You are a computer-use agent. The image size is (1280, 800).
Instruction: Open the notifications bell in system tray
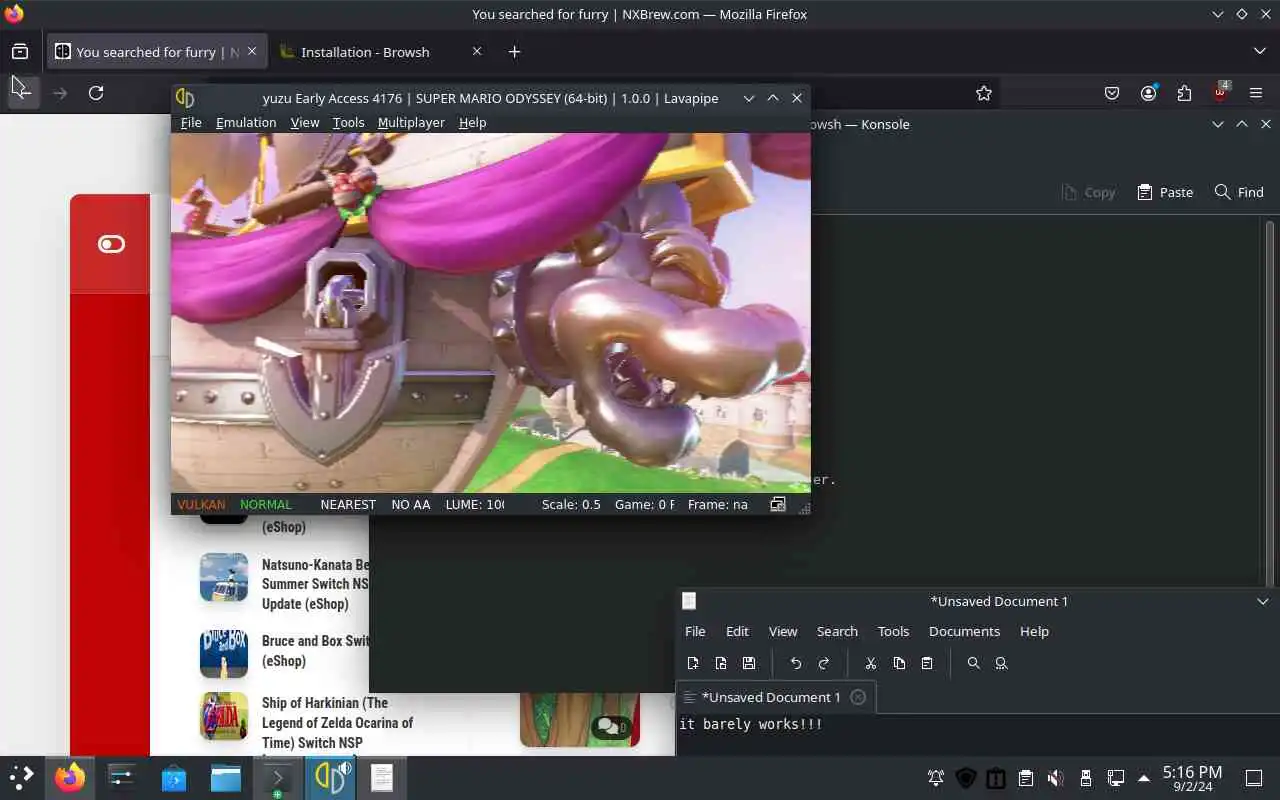click(936, 778)
